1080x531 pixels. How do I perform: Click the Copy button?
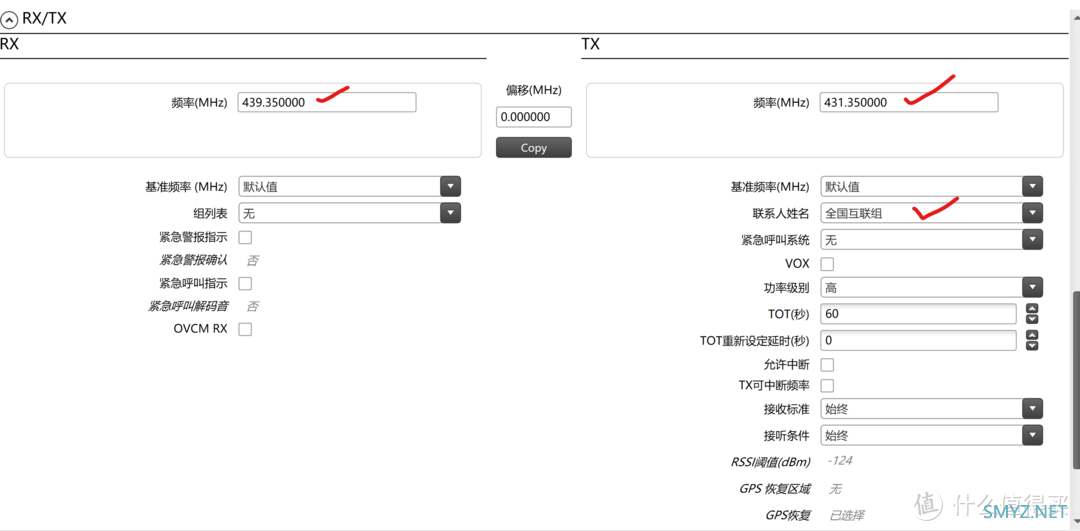point(534,147)
